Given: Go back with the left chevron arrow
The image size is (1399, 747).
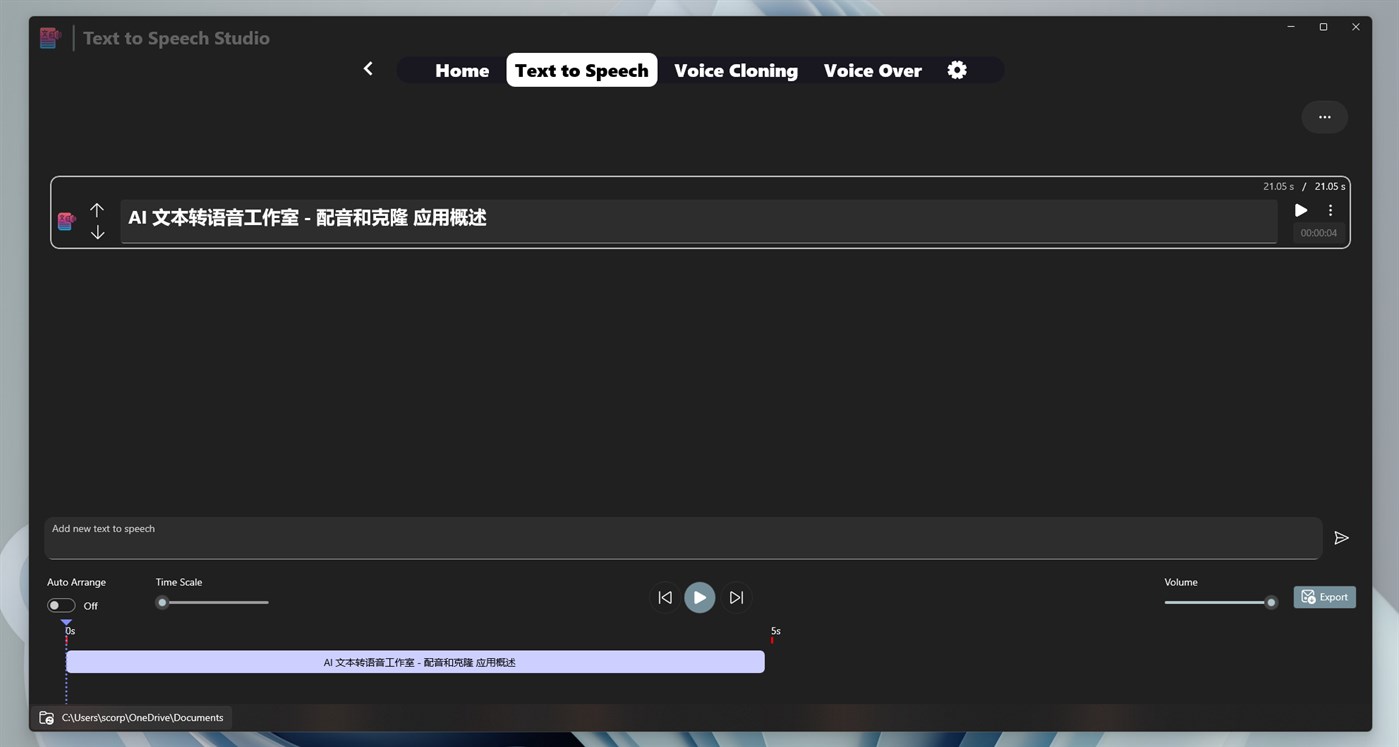Looking at the screenshot, I should (x=368, y=68).
